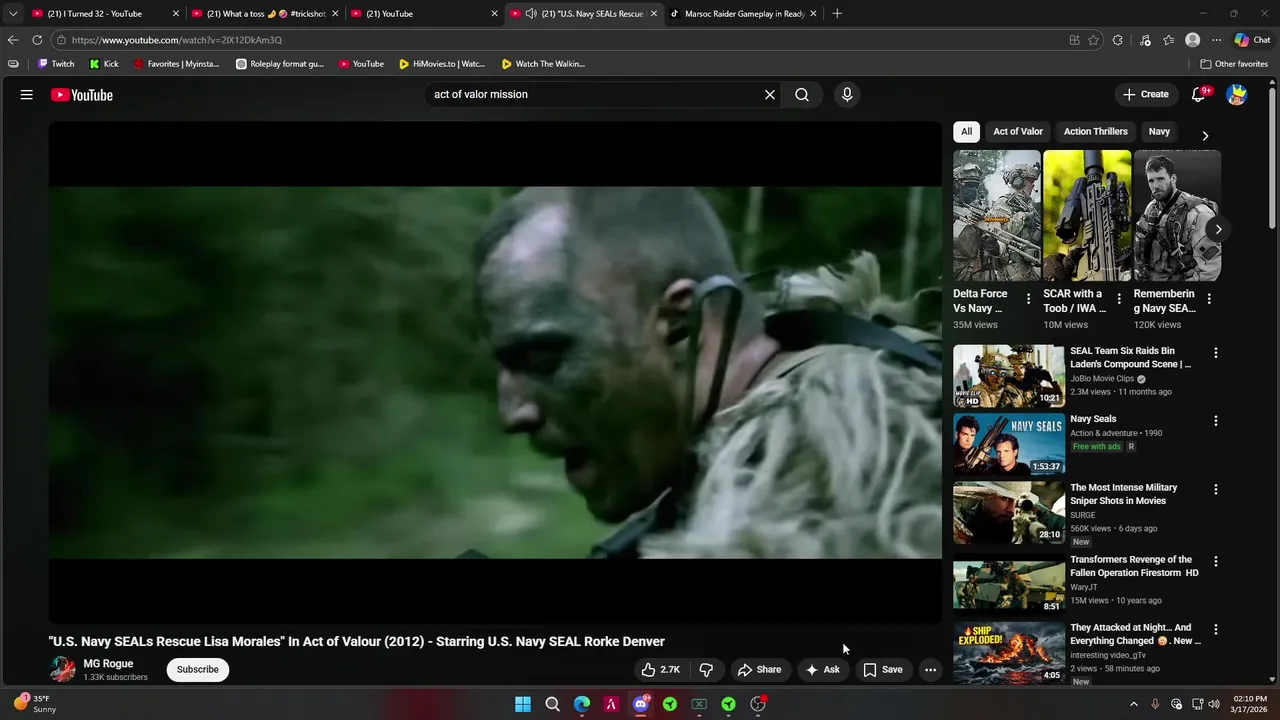Like the video with thumbs up
The width and height of the screenshot is (1280, 720).
click(661, 670)
